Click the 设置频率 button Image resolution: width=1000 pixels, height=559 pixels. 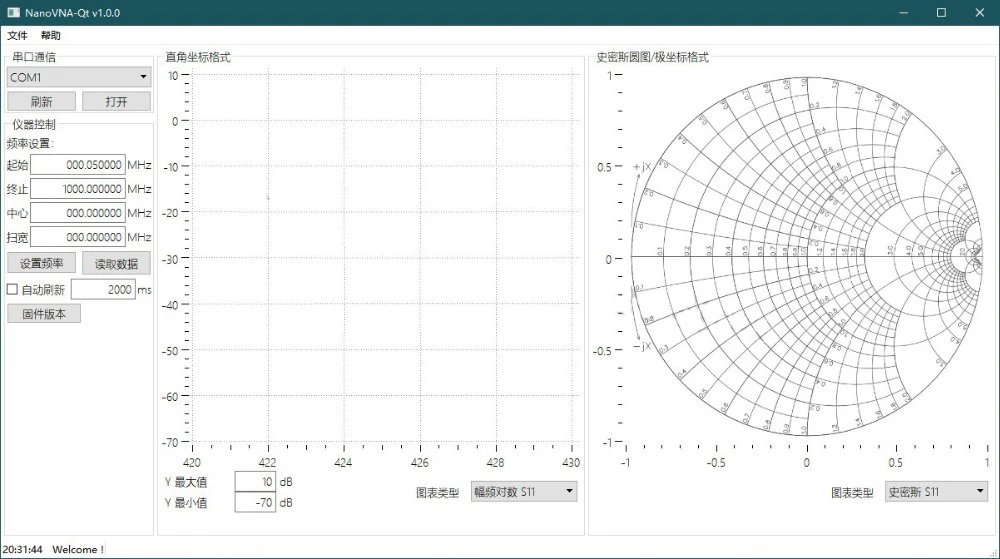pyautogui.click(x=41, y=263)
